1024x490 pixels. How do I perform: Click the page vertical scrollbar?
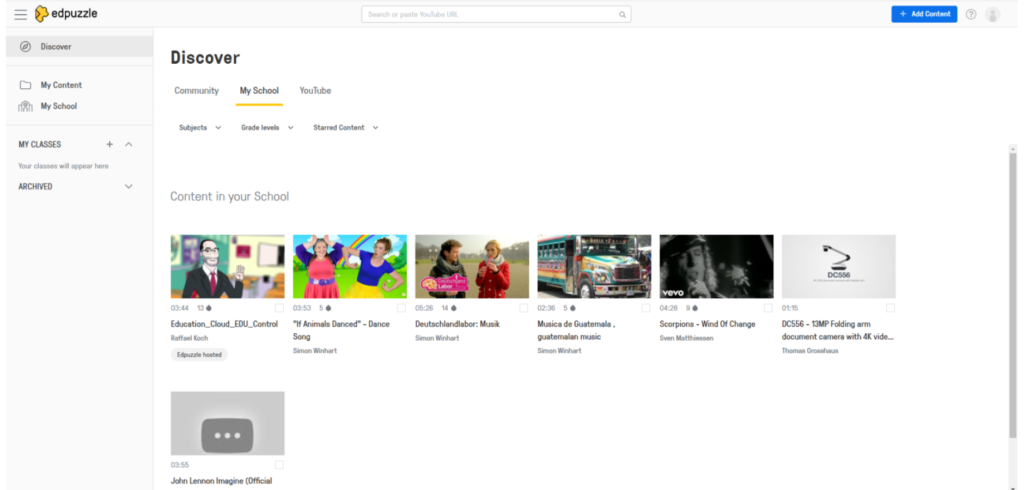coord(1013,294)
